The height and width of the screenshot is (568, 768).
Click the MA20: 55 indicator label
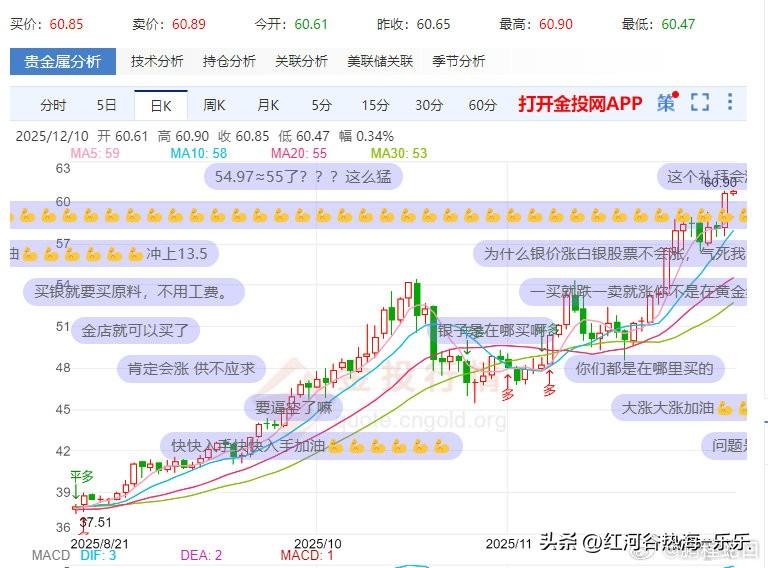299,153
